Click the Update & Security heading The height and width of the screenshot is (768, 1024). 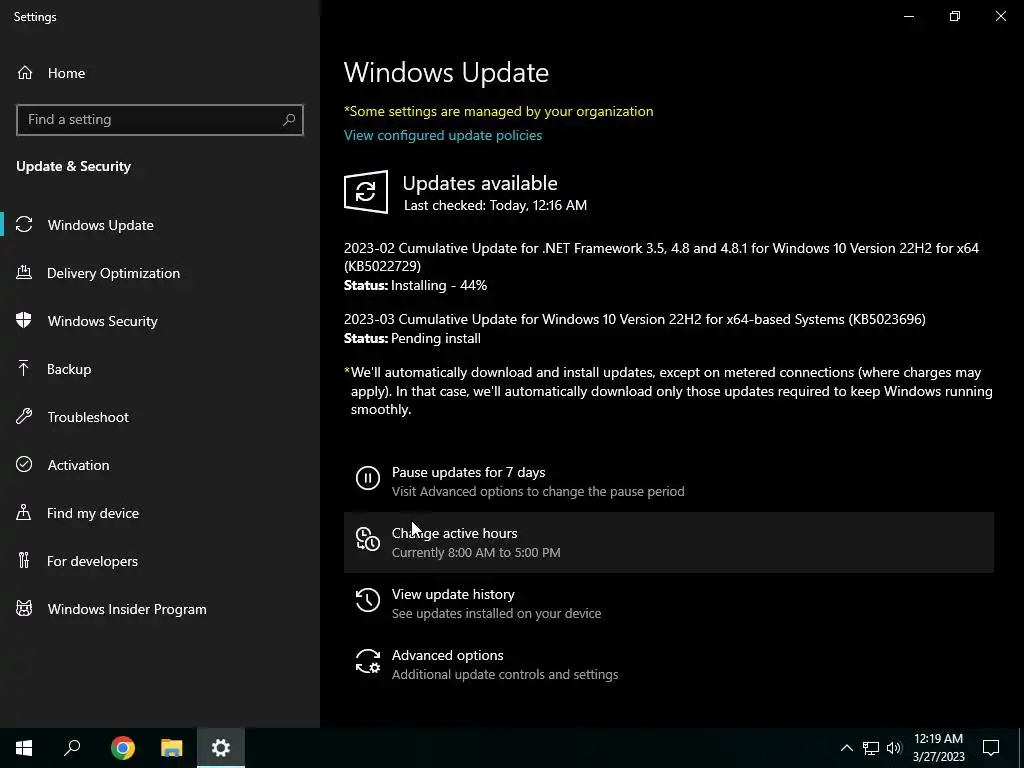pos(73,166)
